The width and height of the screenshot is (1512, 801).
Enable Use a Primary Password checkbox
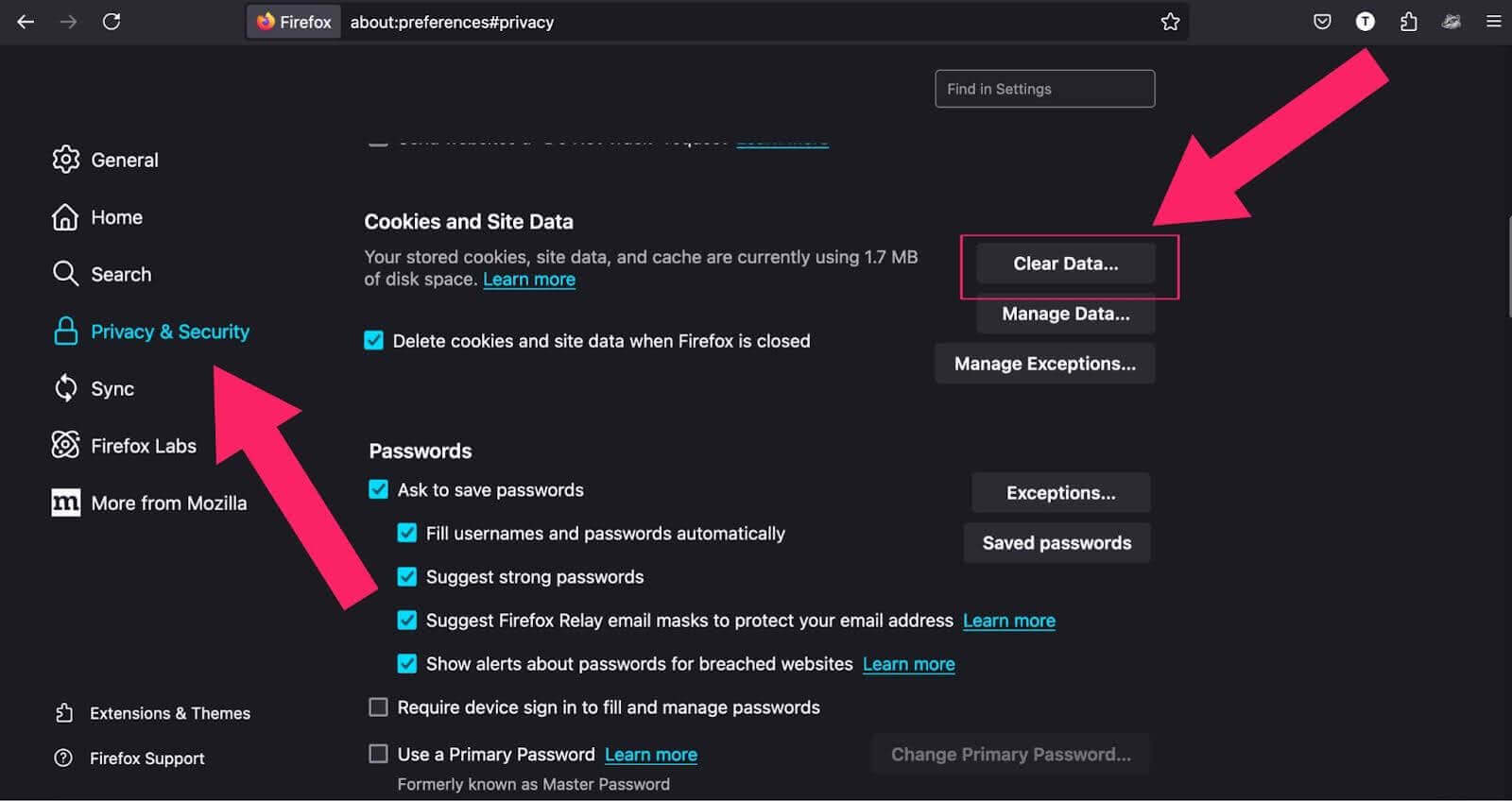pos(379,754)
